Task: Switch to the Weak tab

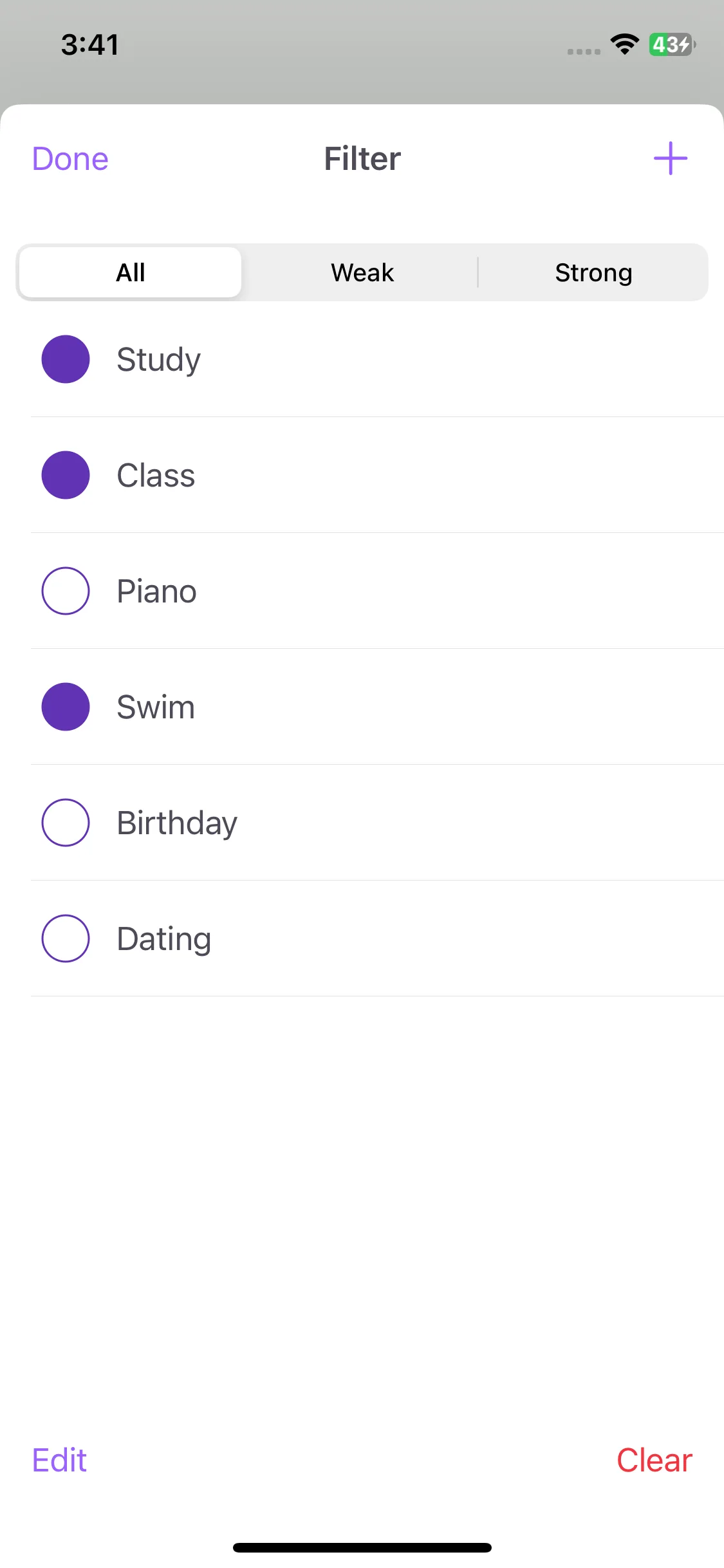Action: [362, 272]
